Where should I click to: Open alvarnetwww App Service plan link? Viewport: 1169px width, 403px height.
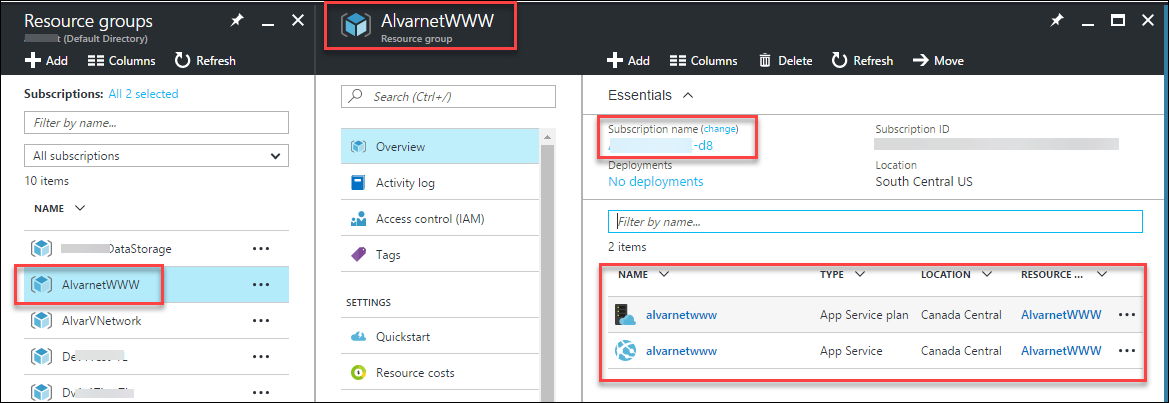tap(681, 315)
